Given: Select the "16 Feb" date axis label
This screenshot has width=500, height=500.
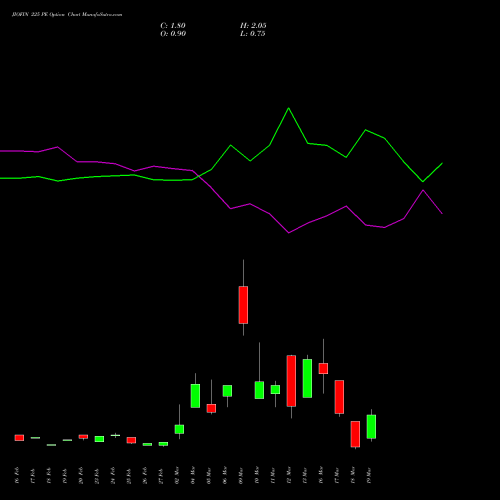Looking at the screenshot, I should tap(17, 475).
